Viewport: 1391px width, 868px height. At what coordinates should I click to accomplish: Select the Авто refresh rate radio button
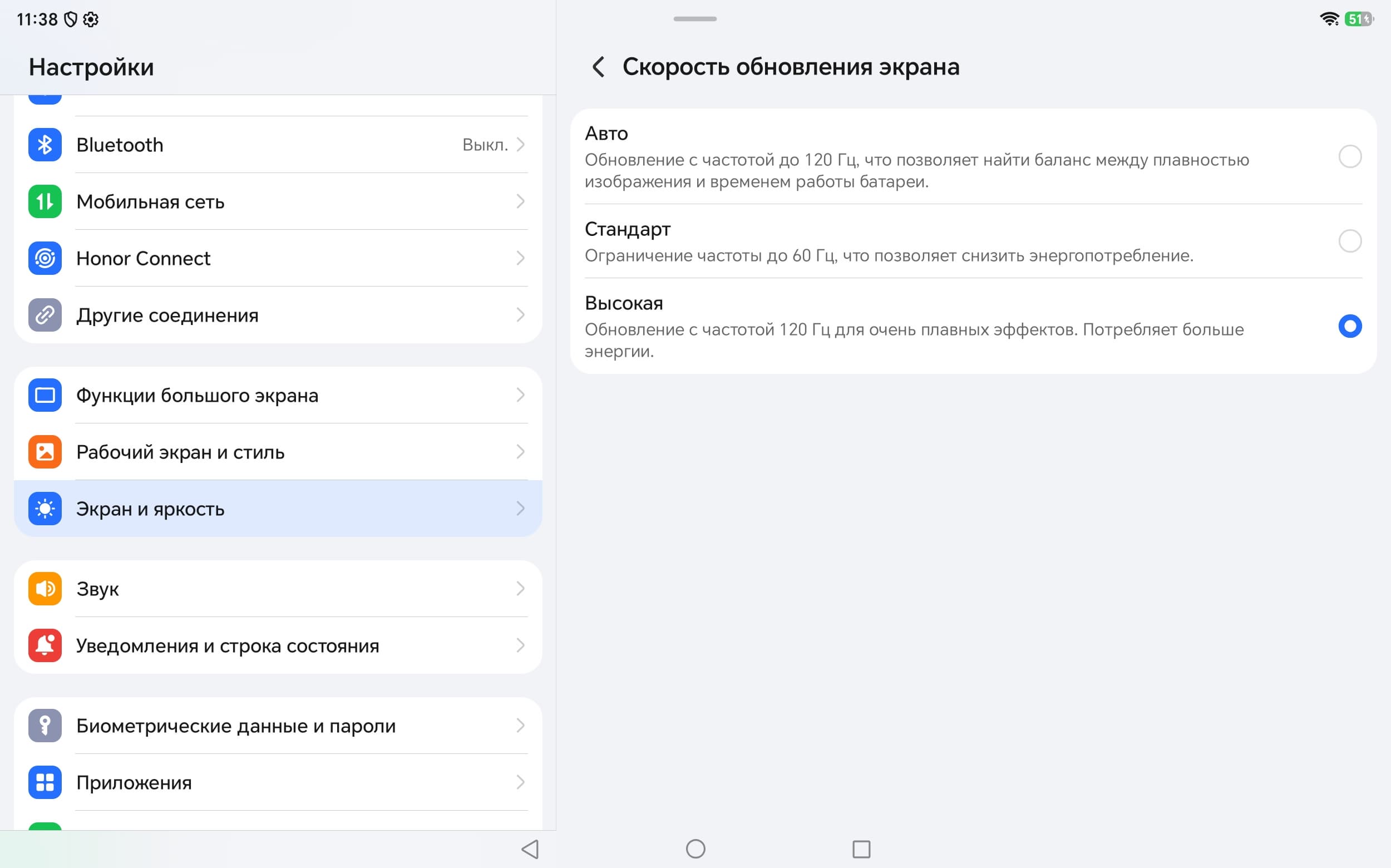[x=1350, y=157]
